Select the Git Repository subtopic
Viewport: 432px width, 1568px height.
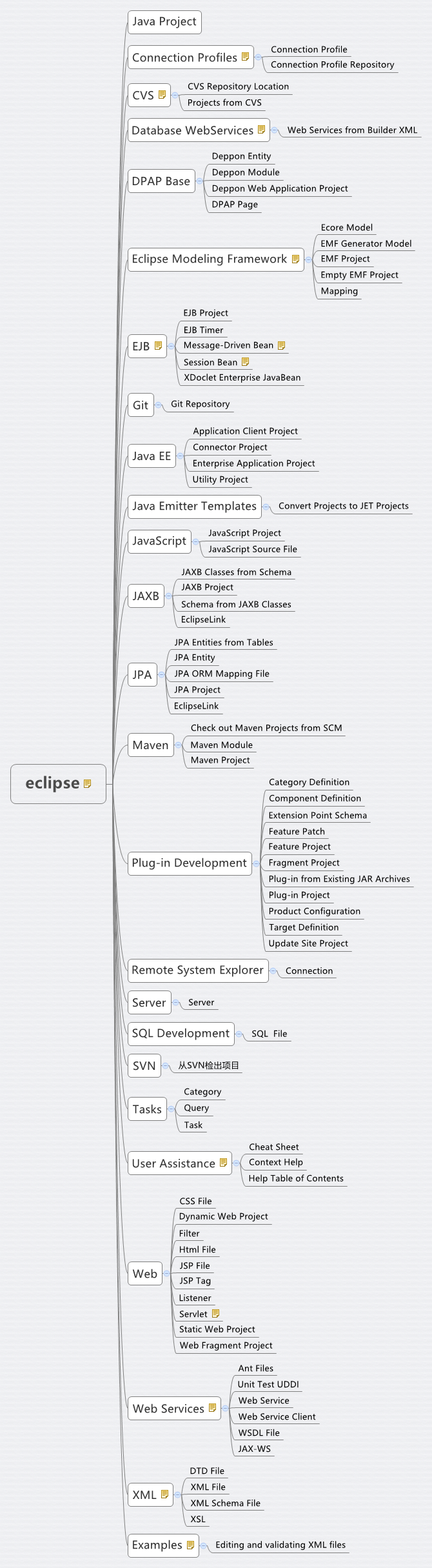[200, 404]
